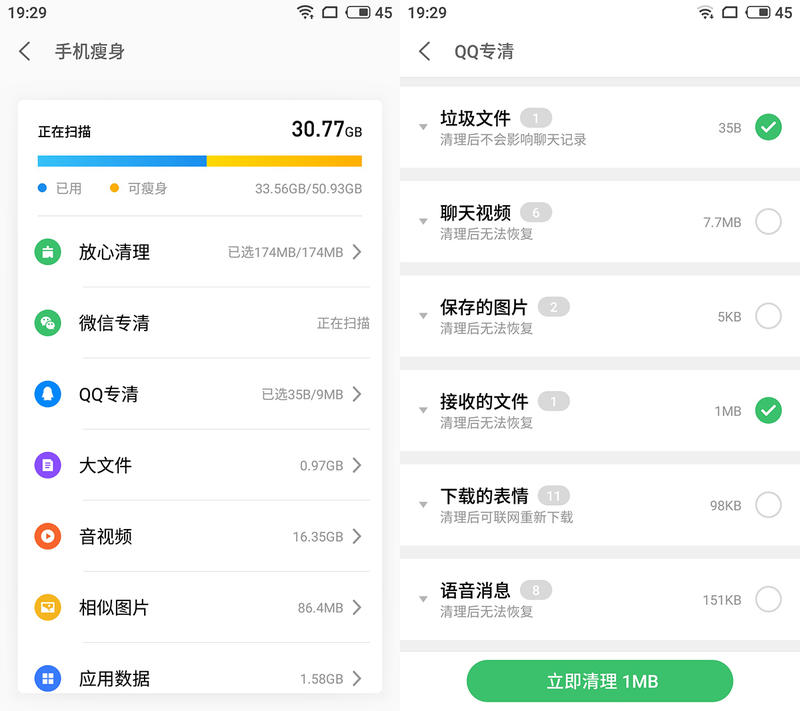Viewport: 800px width, 711px height.
Task: Tap the blue 应用数据 grid icon
Action: click(x=48, y=678)
